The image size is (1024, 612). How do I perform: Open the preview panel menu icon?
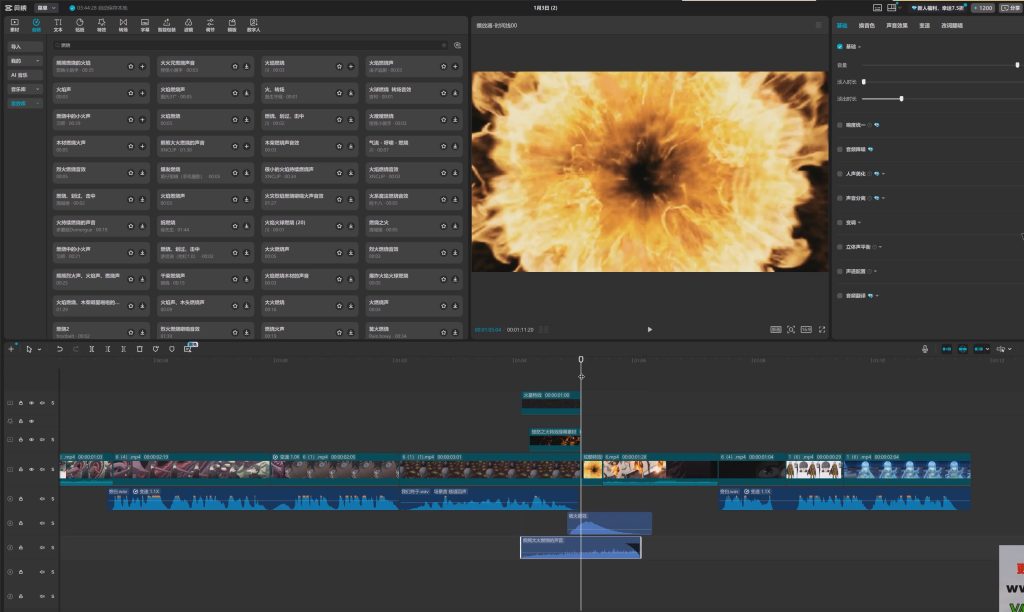click(x=818, y=25)
